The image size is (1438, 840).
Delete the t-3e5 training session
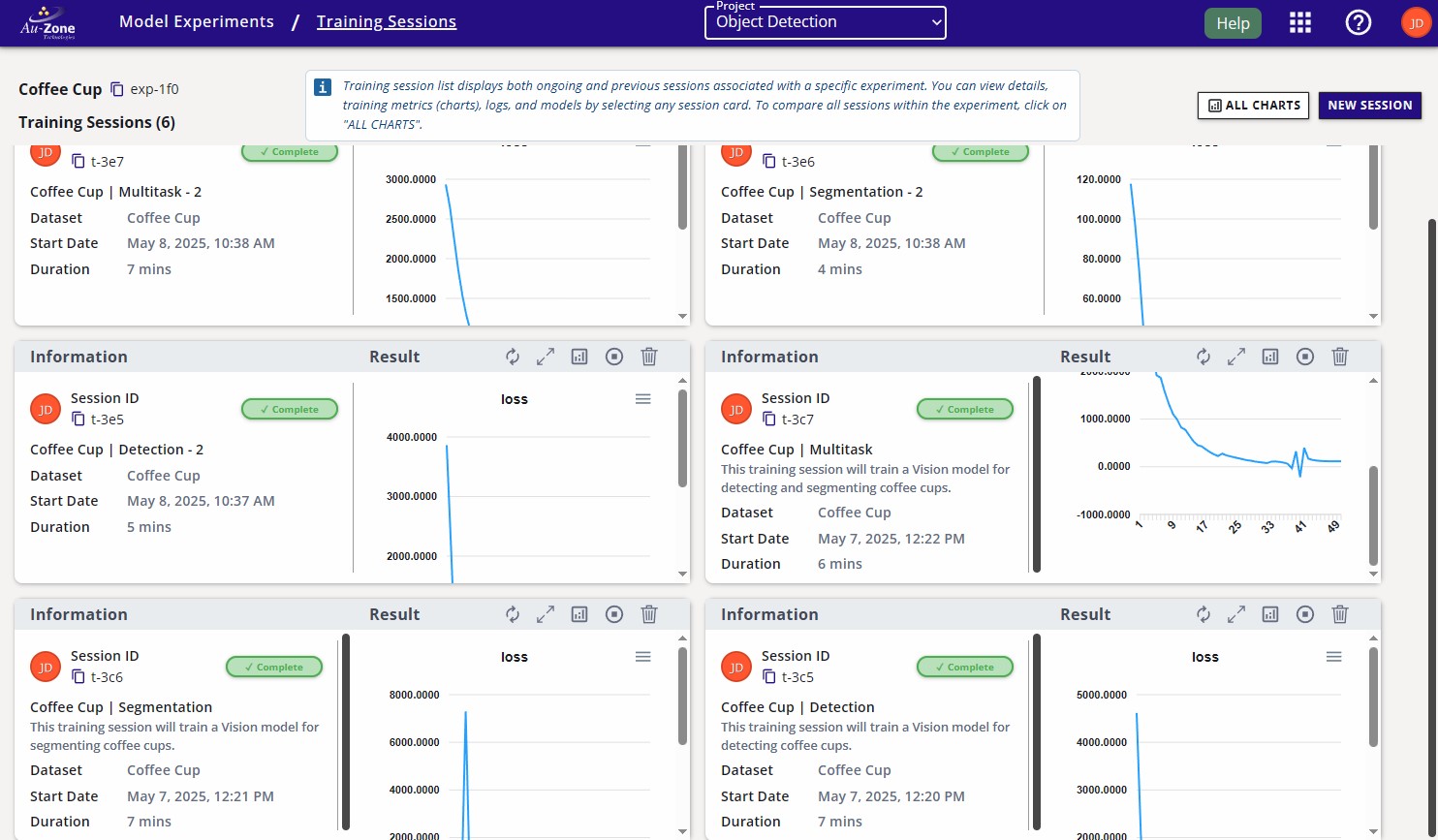649,357
